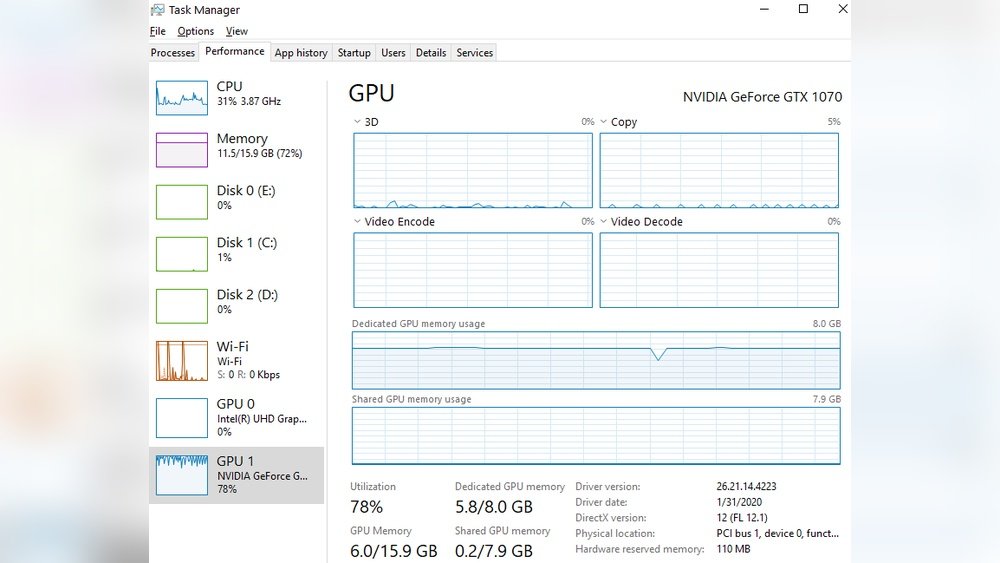Select the Memory usage graph thumbnail

click(181, 149)
